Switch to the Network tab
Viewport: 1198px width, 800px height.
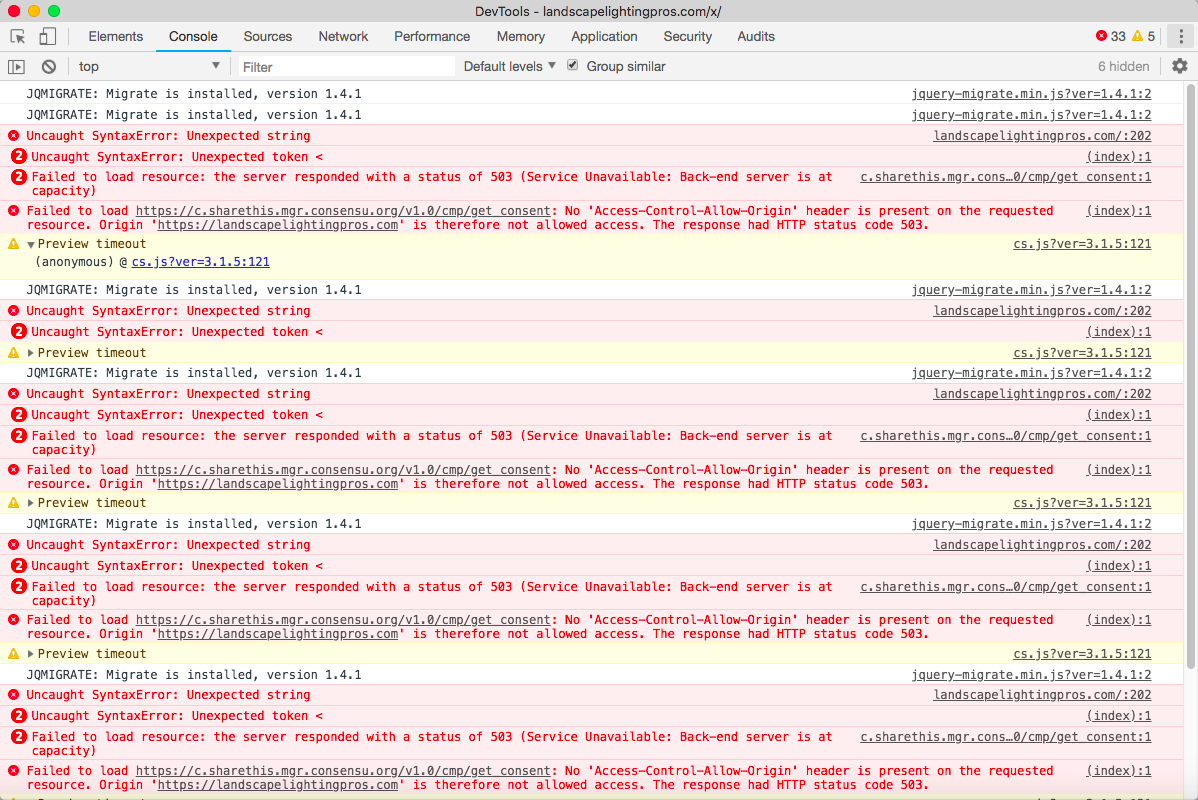pyautogui.click(x=343, y=36)
